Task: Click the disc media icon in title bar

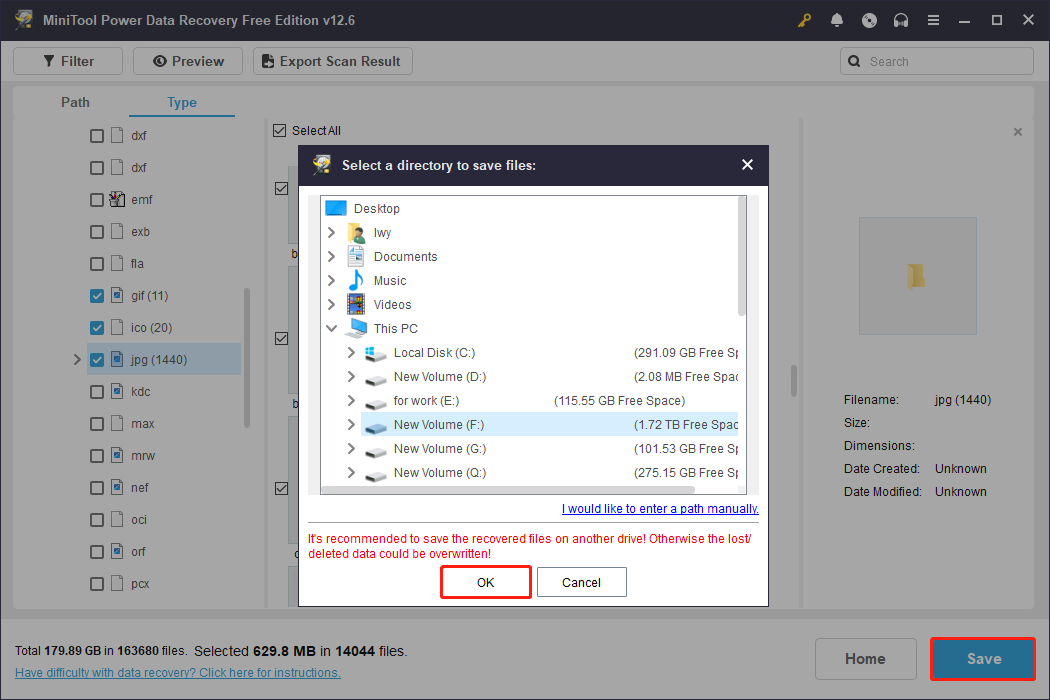Action: (x=869, y=20)
